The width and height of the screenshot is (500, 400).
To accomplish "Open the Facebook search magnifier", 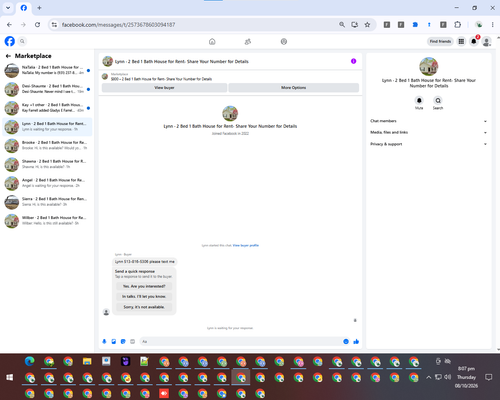I will (x=22, y=41).
